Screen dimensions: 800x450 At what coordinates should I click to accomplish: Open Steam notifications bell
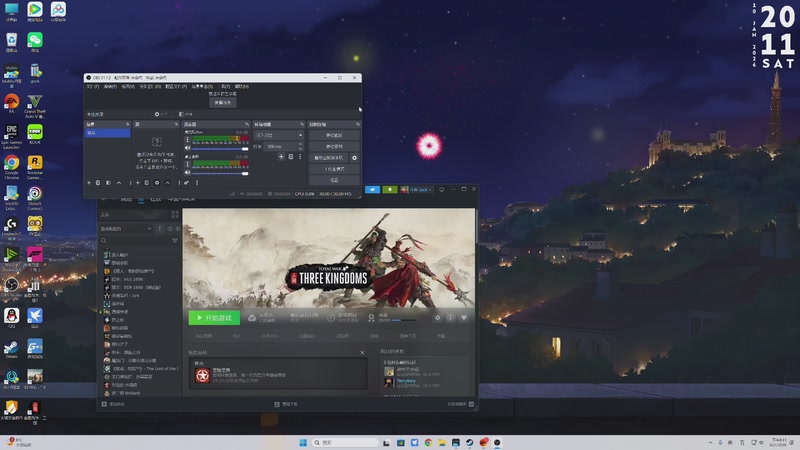tap(390, 189)
